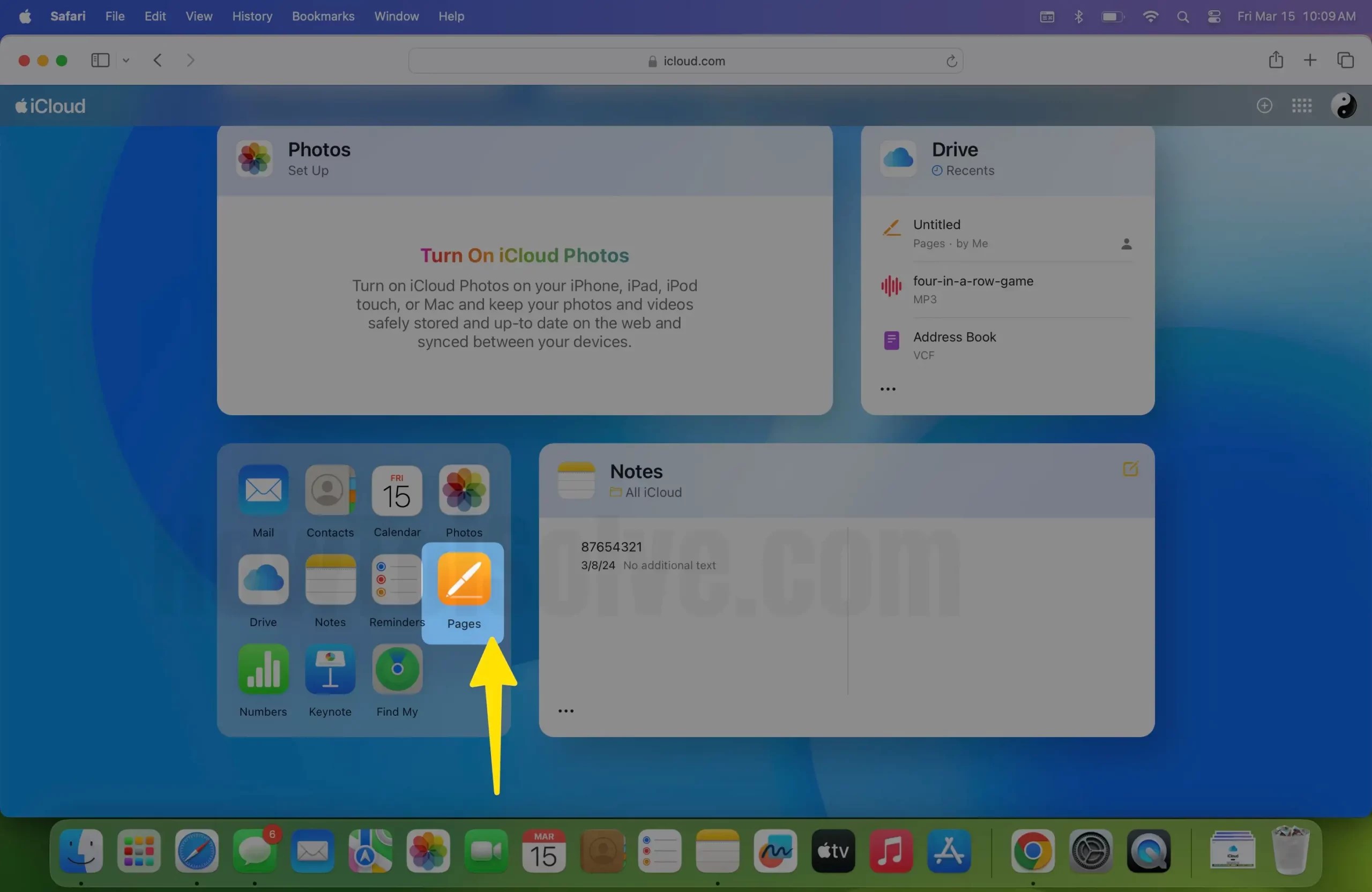Expand Drive widget options via ellipsis
Viewport: 1372px width, 892px height.
pyautogui.click(x=888, y=389)
